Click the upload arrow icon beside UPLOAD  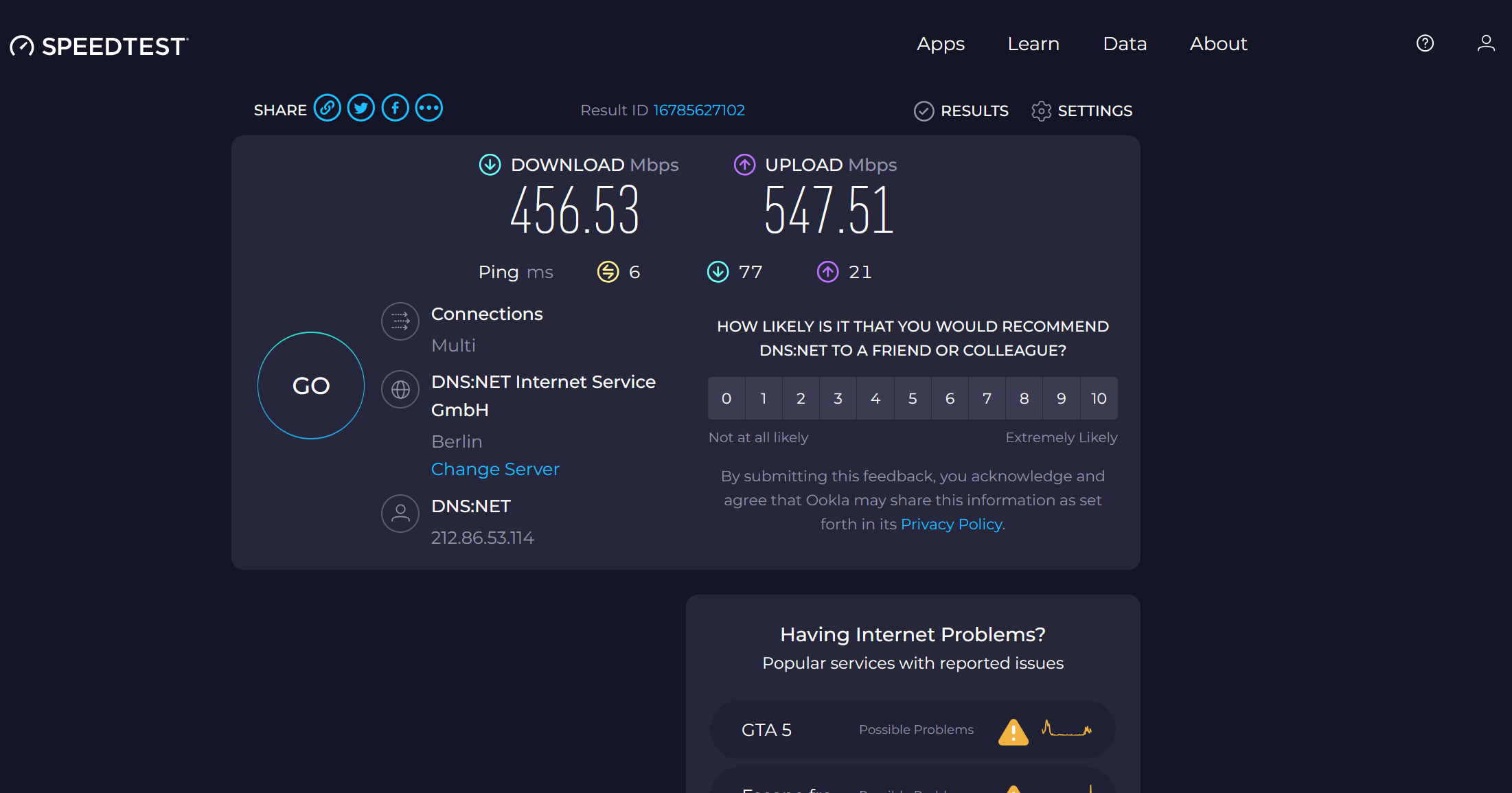pyautogui.click(x=744, y=165)
